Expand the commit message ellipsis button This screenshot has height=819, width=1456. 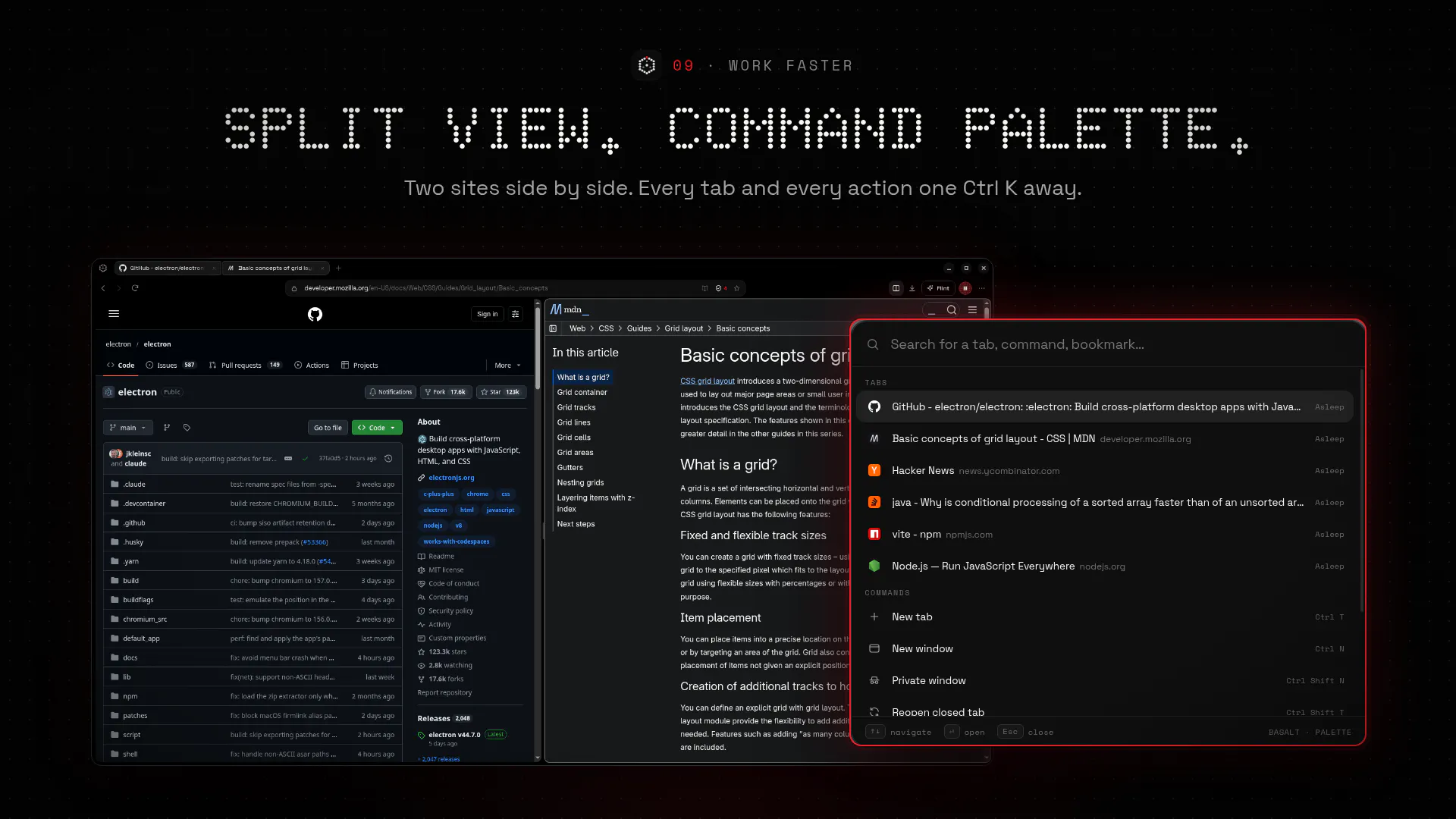(288, 459)
